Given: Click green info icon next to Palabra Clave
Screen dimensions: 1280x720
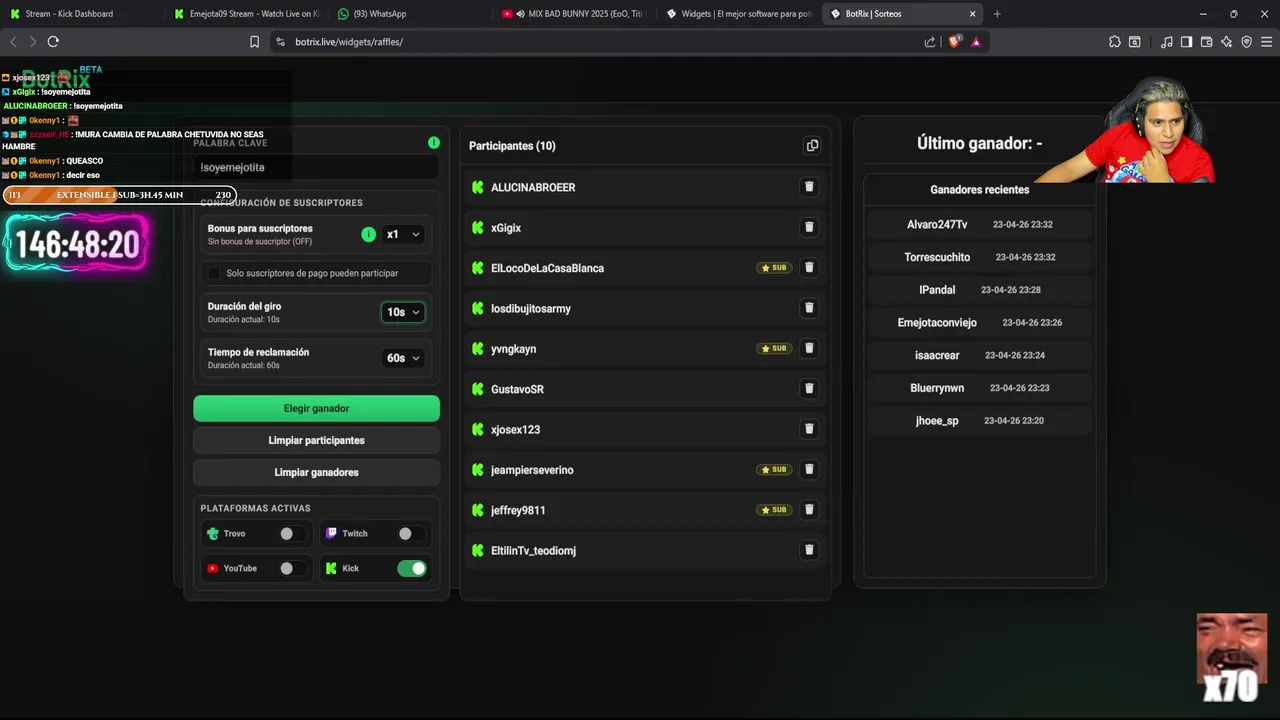Looking at the screenshot, I should tap(433, 143).
